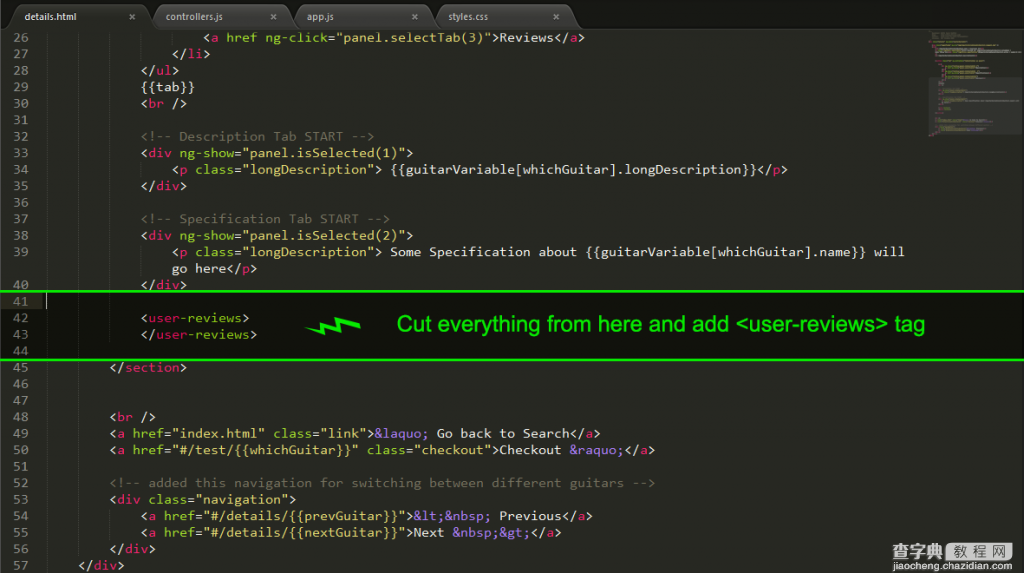Click the opening <user-reviews> tag
1024x573 pixels.
tap(195, 318)
